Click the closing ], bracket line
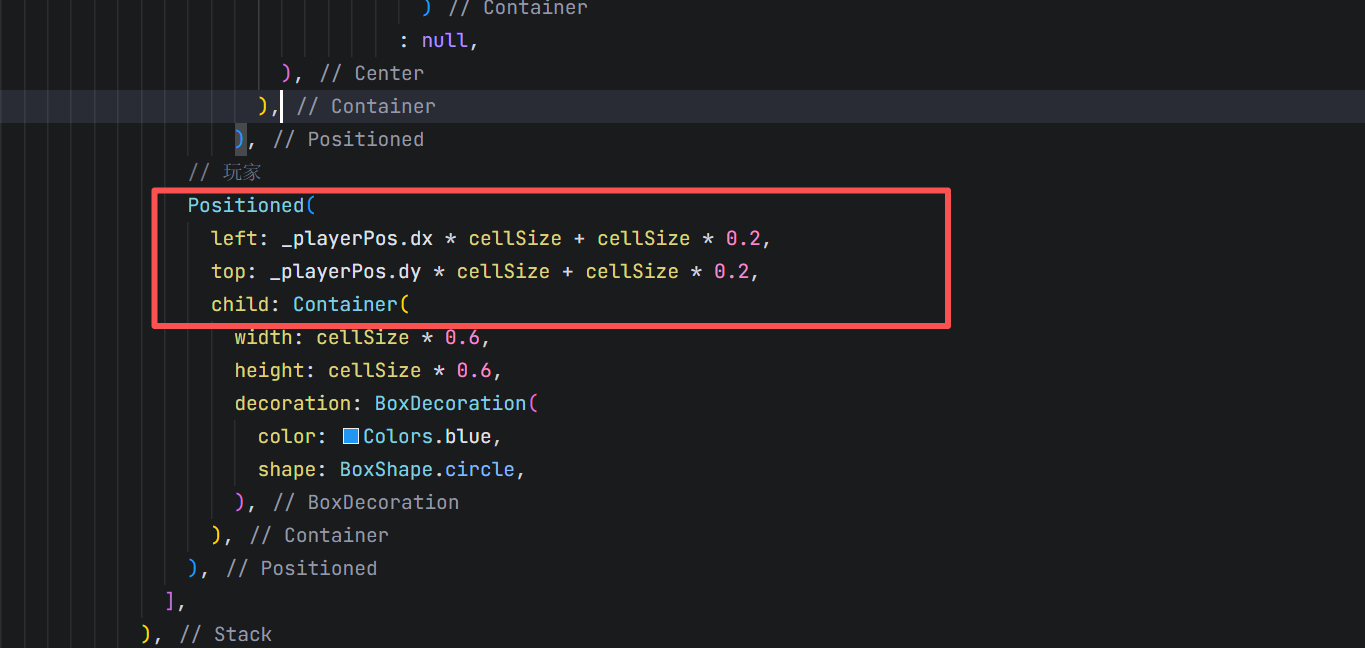This screenshot has height=648, width=1365. point(175,601)
